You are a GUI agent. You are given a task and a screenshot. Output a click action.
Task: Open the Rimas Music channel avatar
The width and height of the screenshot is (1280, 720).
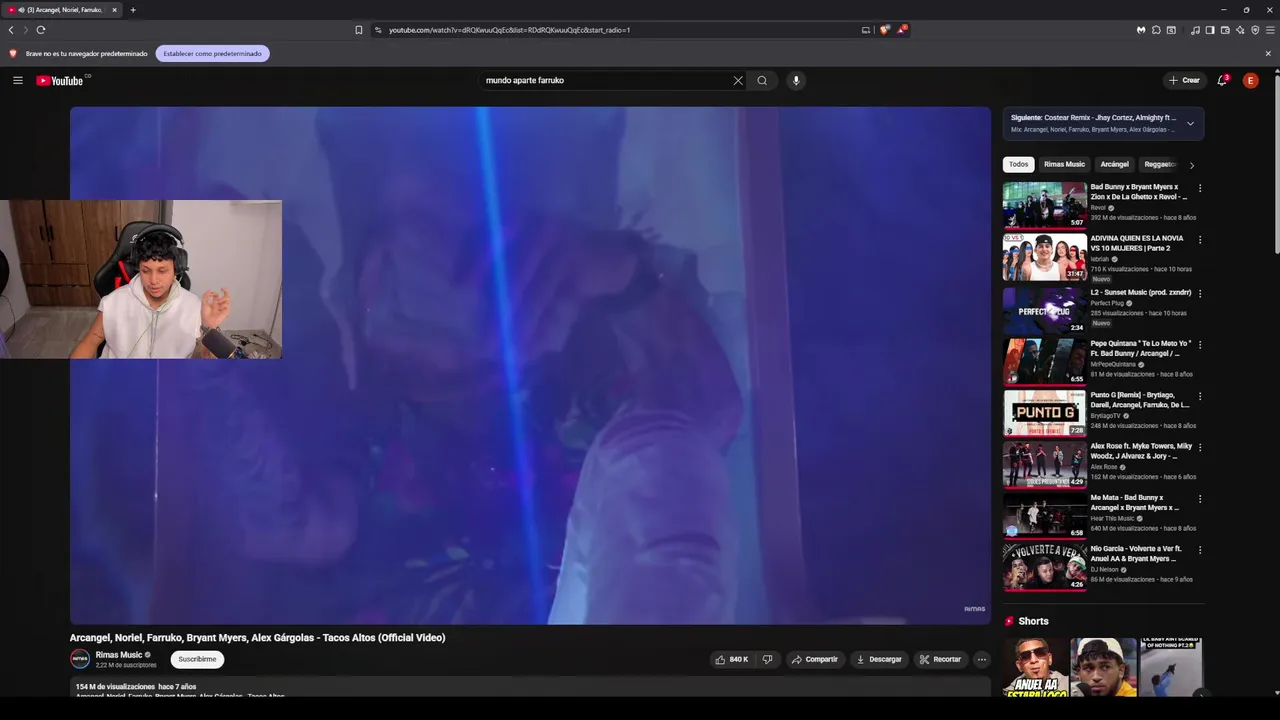point(80,659)
